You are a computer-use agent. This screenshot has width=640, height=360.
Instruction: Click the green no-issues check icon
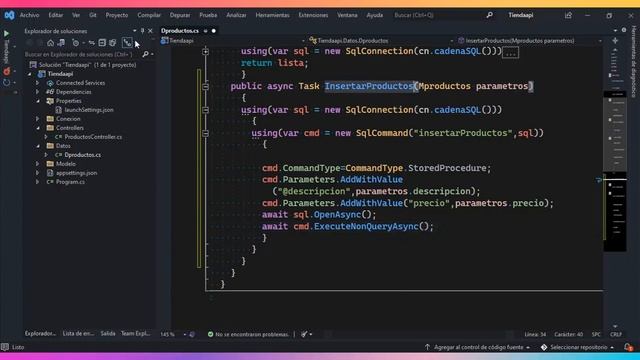point(210,334)
